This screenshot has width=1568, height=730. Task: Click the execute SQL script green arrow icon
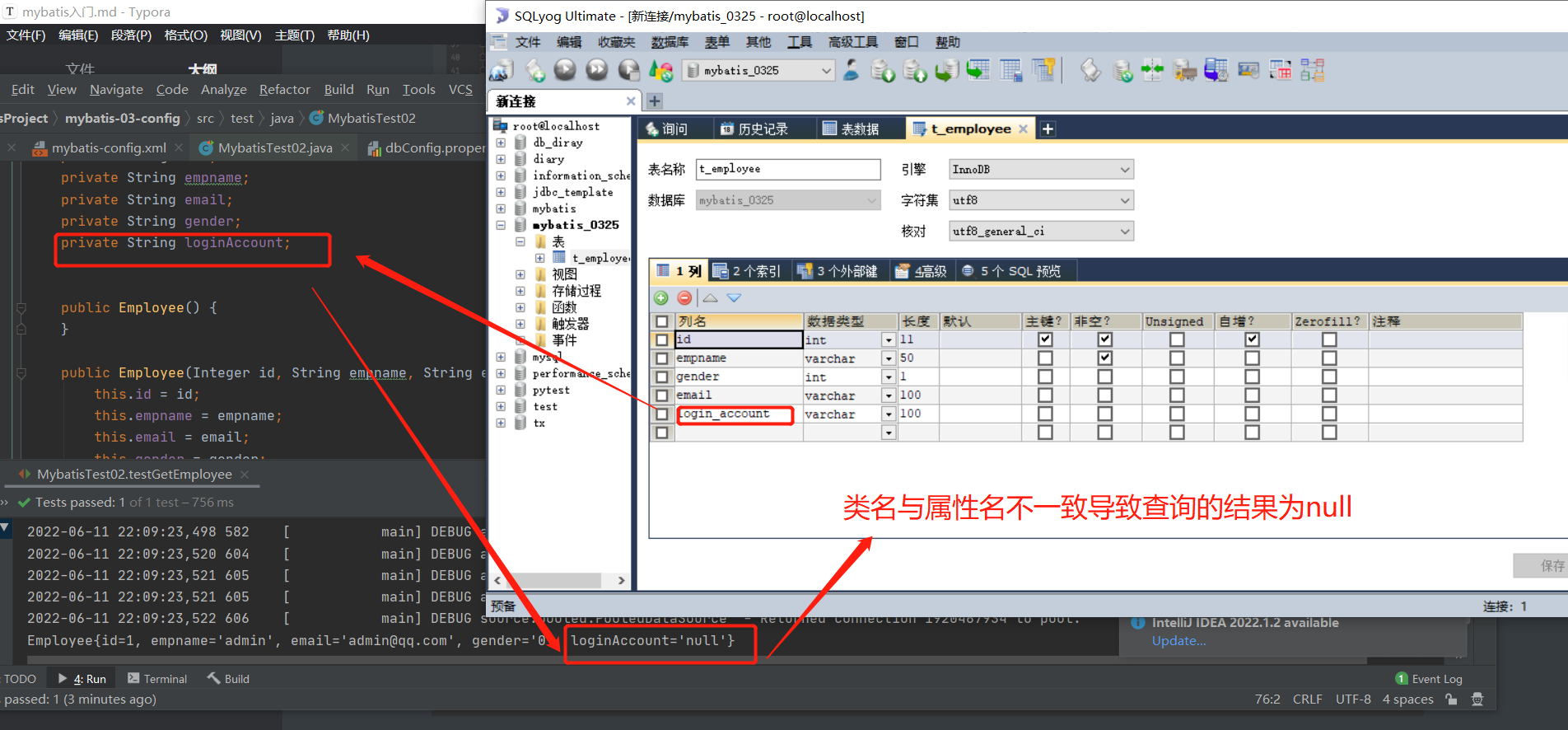947,71
